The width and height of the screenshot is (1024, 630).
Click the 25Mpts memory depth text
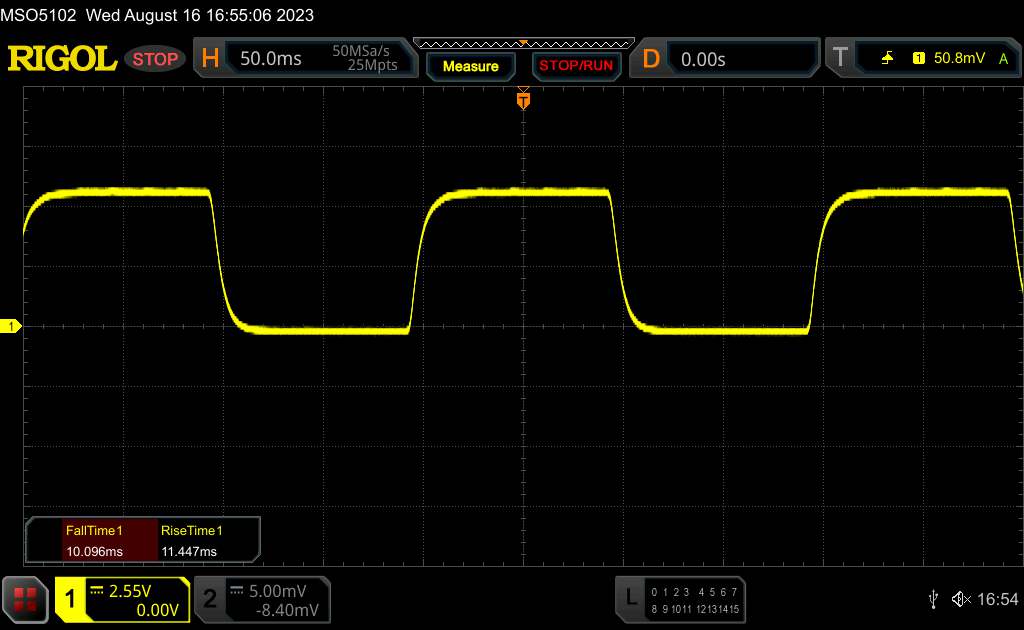(x=372, y=65)
